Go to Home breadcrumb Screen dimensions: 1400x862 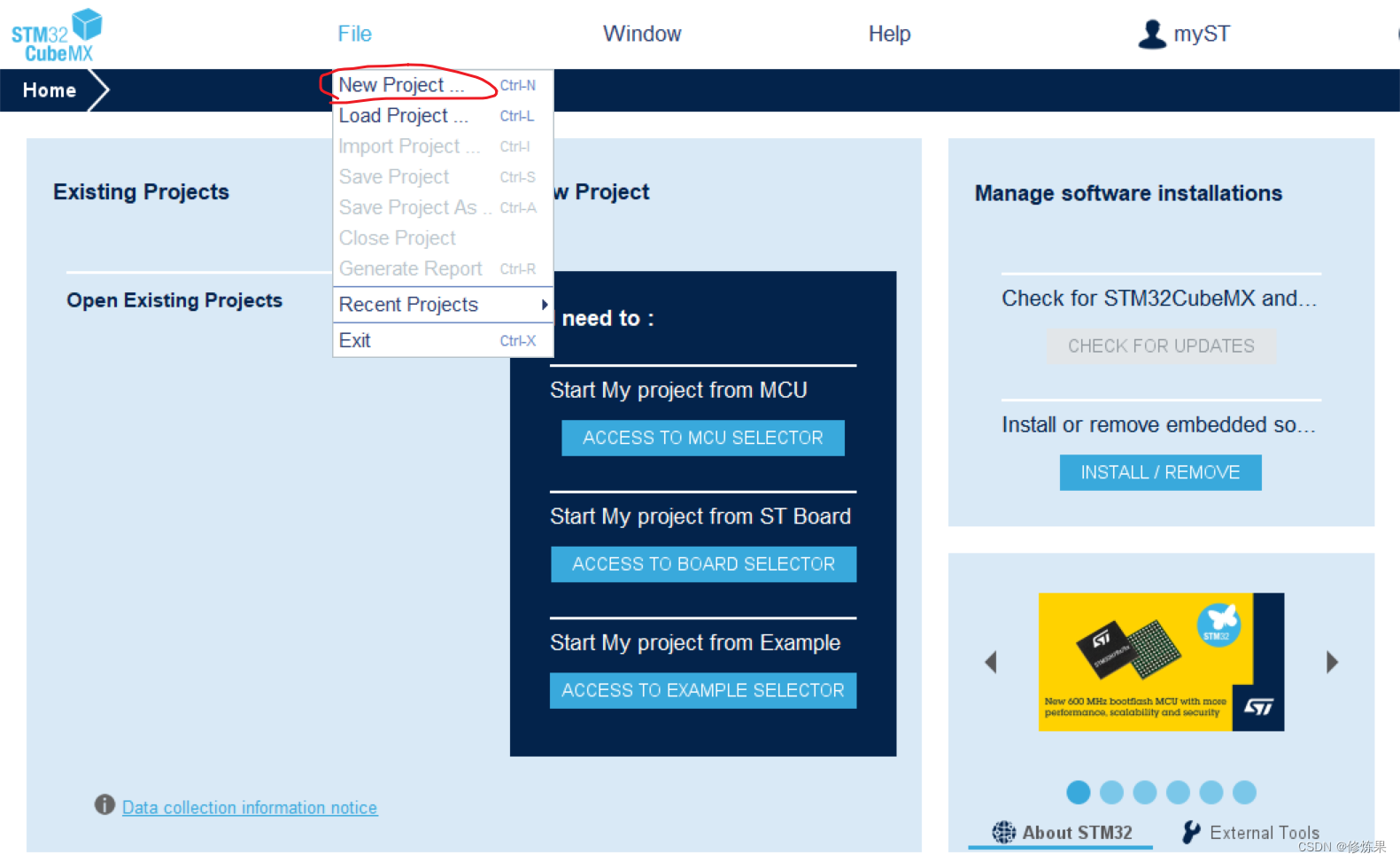[x=50, y=90]
